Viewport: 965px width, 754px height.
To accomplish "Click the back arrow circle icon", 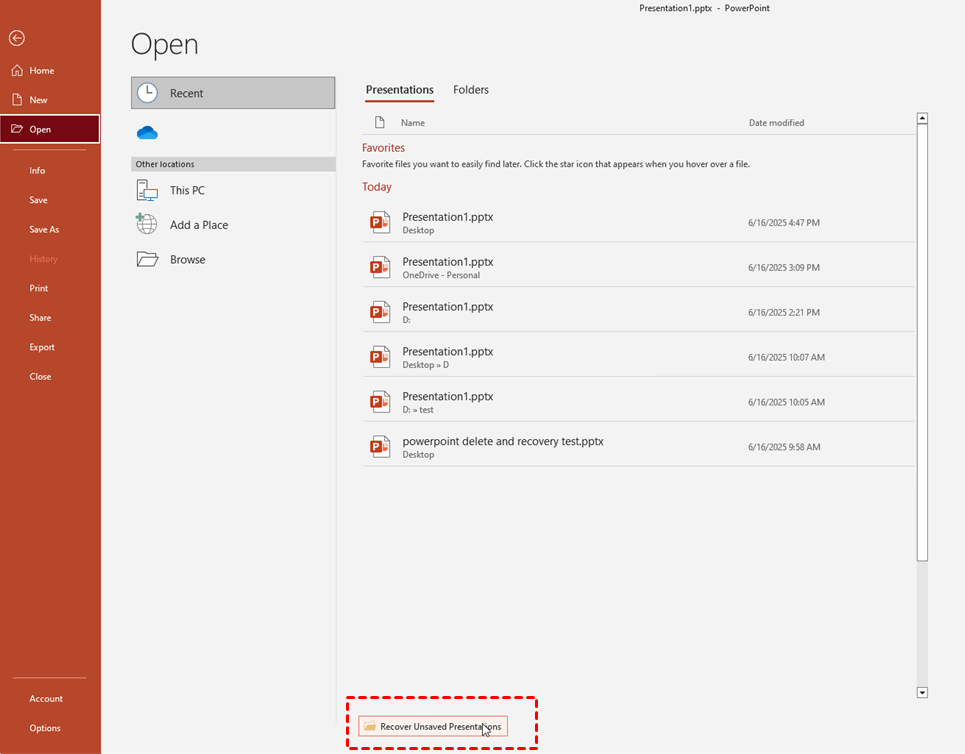I will tap(17, 38).
